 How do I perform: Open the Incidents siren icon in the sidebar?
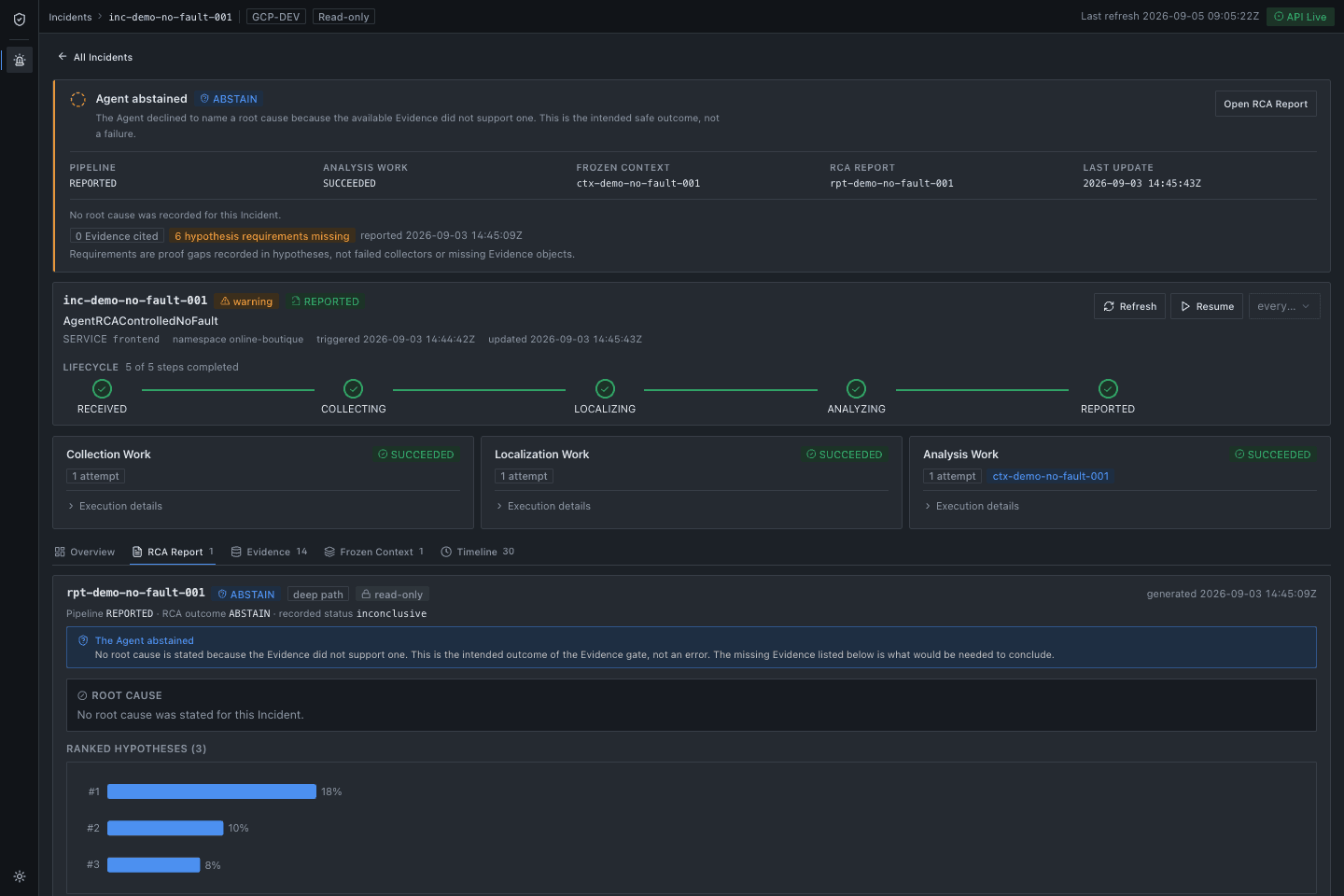coord(20,60)
